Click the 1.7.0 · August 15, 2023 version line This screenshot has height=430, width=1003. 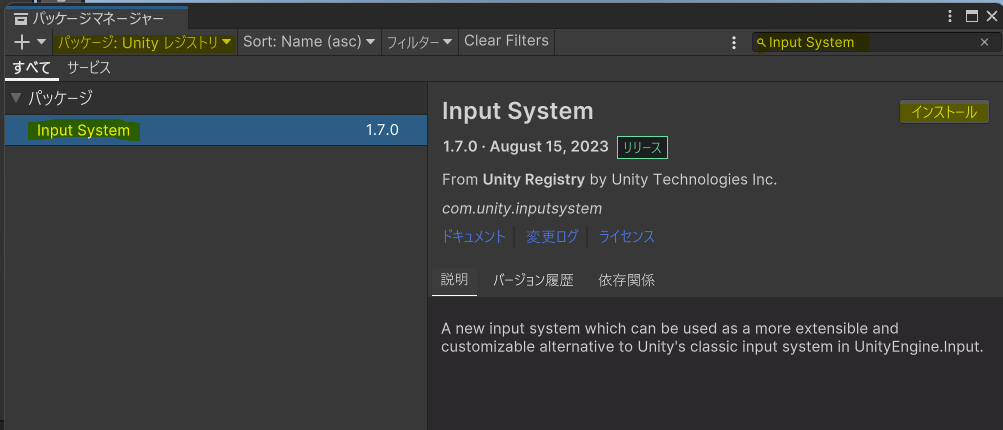(525, 147)
